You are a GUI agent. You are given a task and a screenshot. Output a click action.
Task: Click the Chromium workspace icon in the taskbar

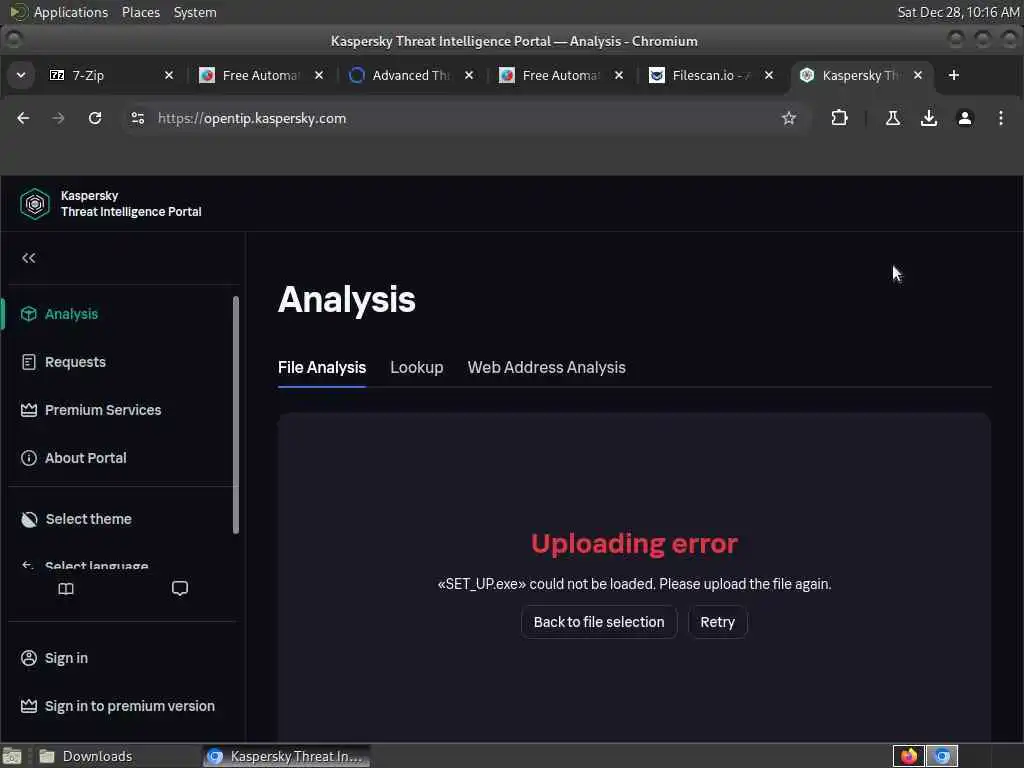(x=942, y=756)
